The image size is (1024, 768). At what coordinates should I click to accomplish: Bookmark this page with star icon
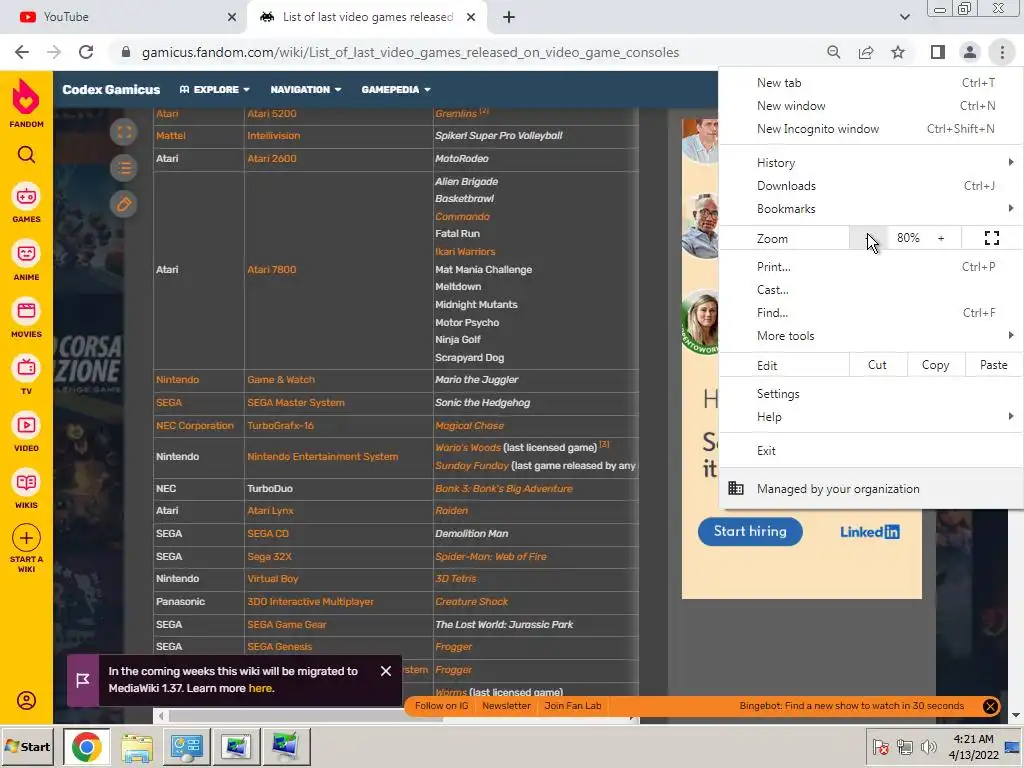point(898,52)
